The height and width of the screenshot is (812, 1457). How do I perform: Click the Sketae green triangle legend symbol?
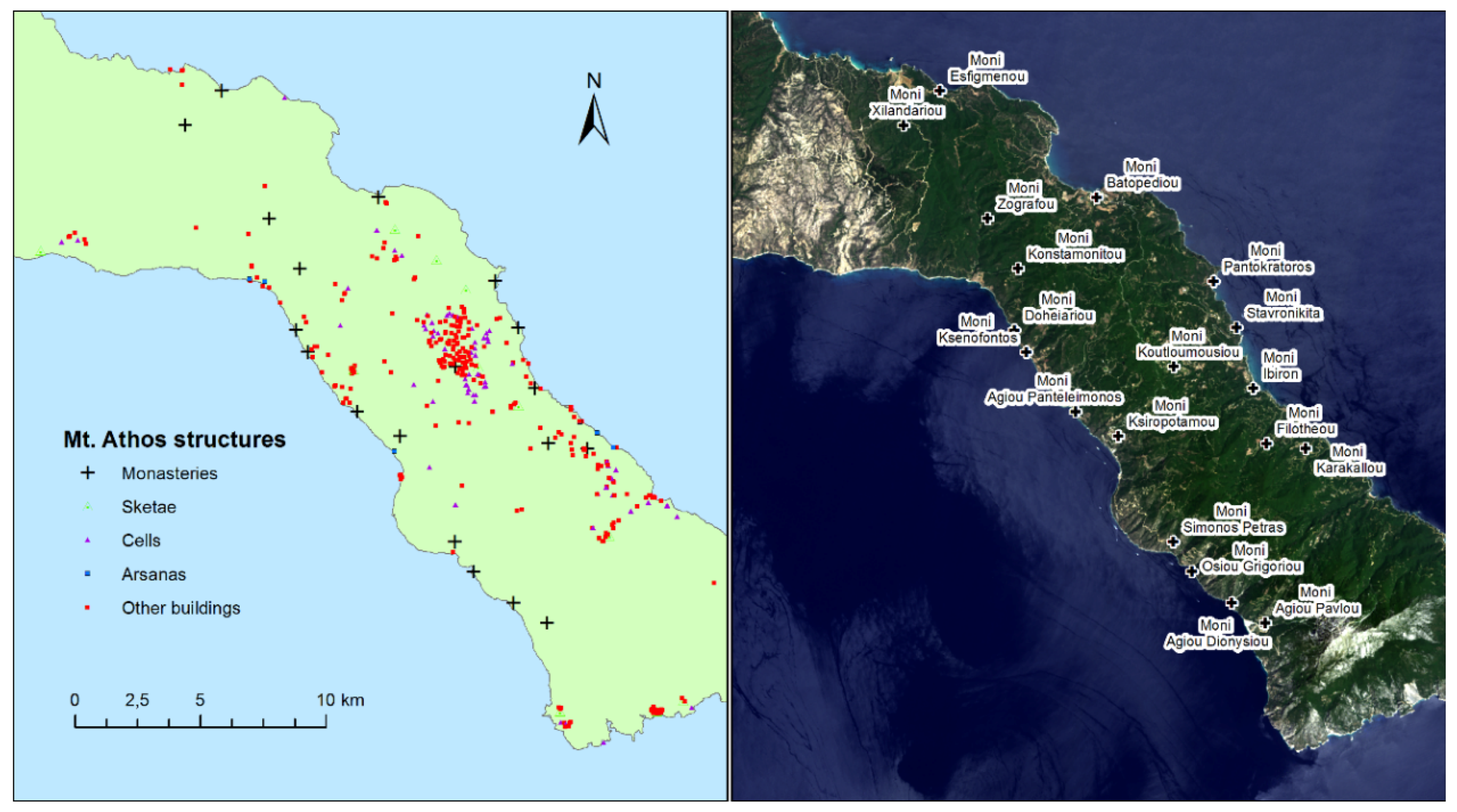[x=88, y=506]
